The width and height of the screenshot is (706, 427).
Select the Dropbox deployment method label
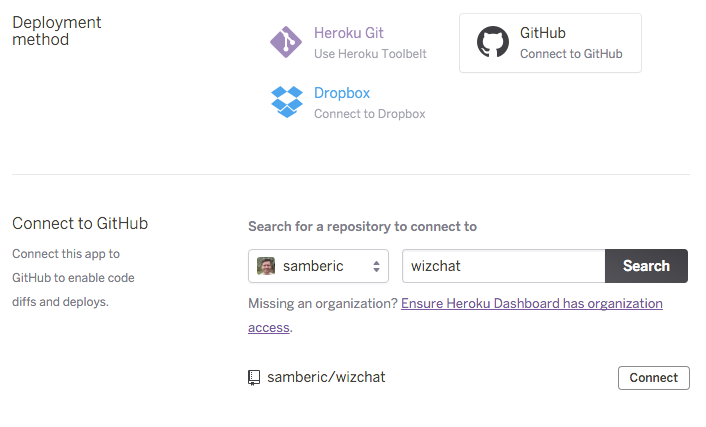tap(342, 93)
